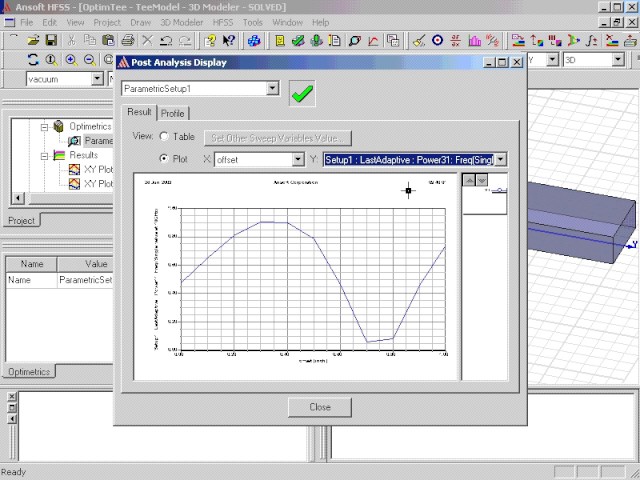Click the integral function icon
Image resolution: width=640 pixels, height=480 pixels.
coord(591,40)
